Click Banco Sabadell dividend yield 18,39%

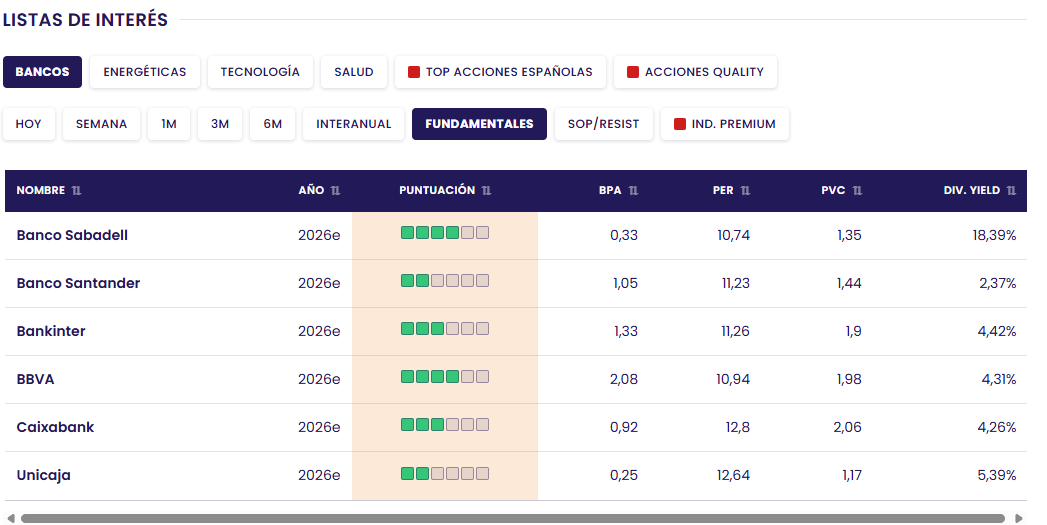(x=994, y=235)
